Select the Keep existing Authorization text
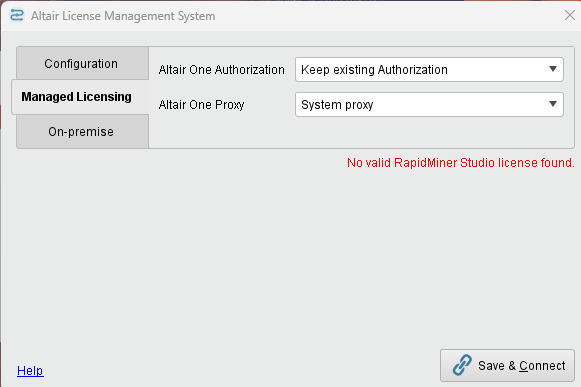 coord(374,70)
